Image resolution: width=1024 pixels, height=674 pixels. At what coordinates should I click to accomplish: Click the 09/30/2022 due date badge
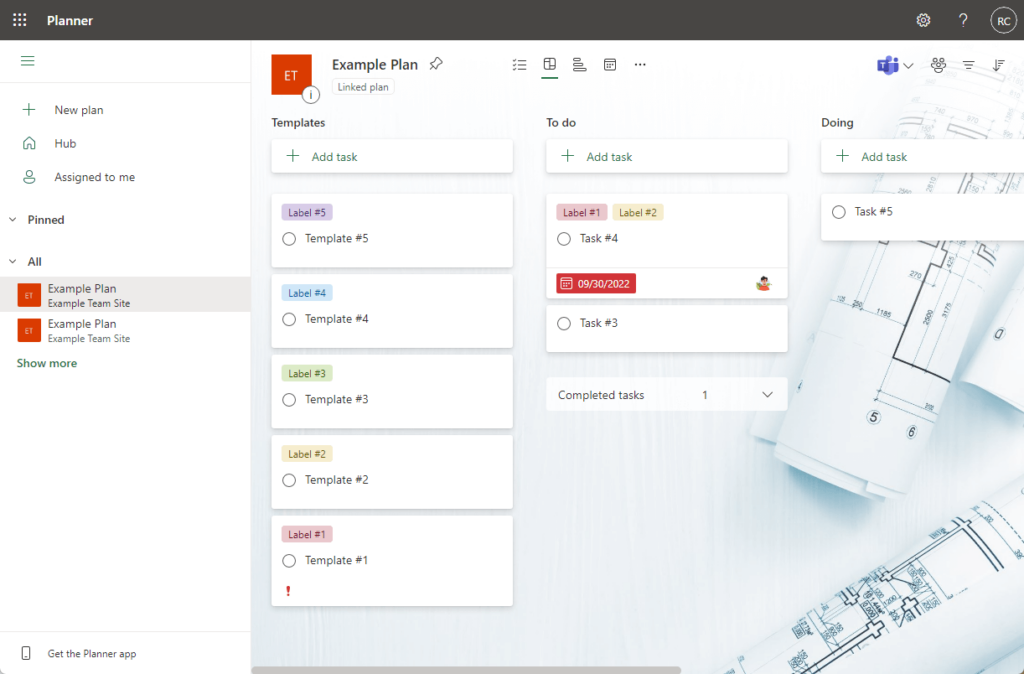596,283
